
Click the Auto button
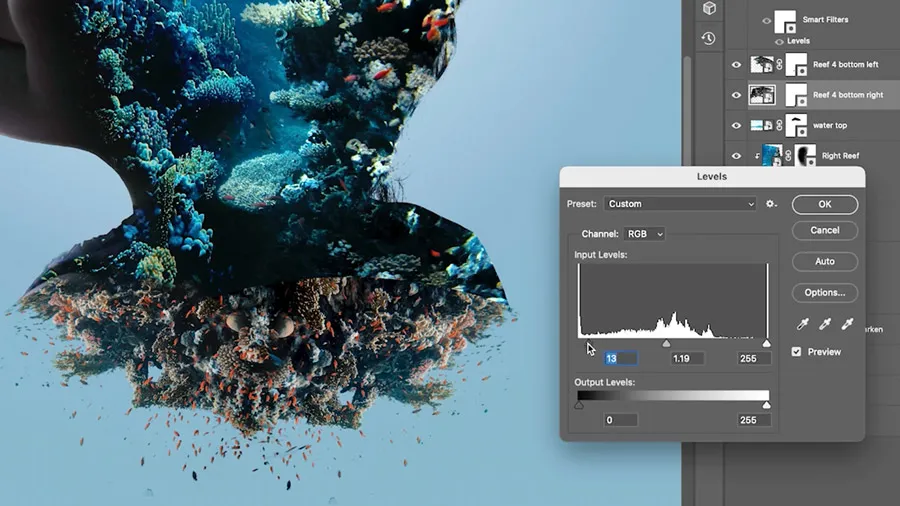pyautogui.click(x=825, y=261)
